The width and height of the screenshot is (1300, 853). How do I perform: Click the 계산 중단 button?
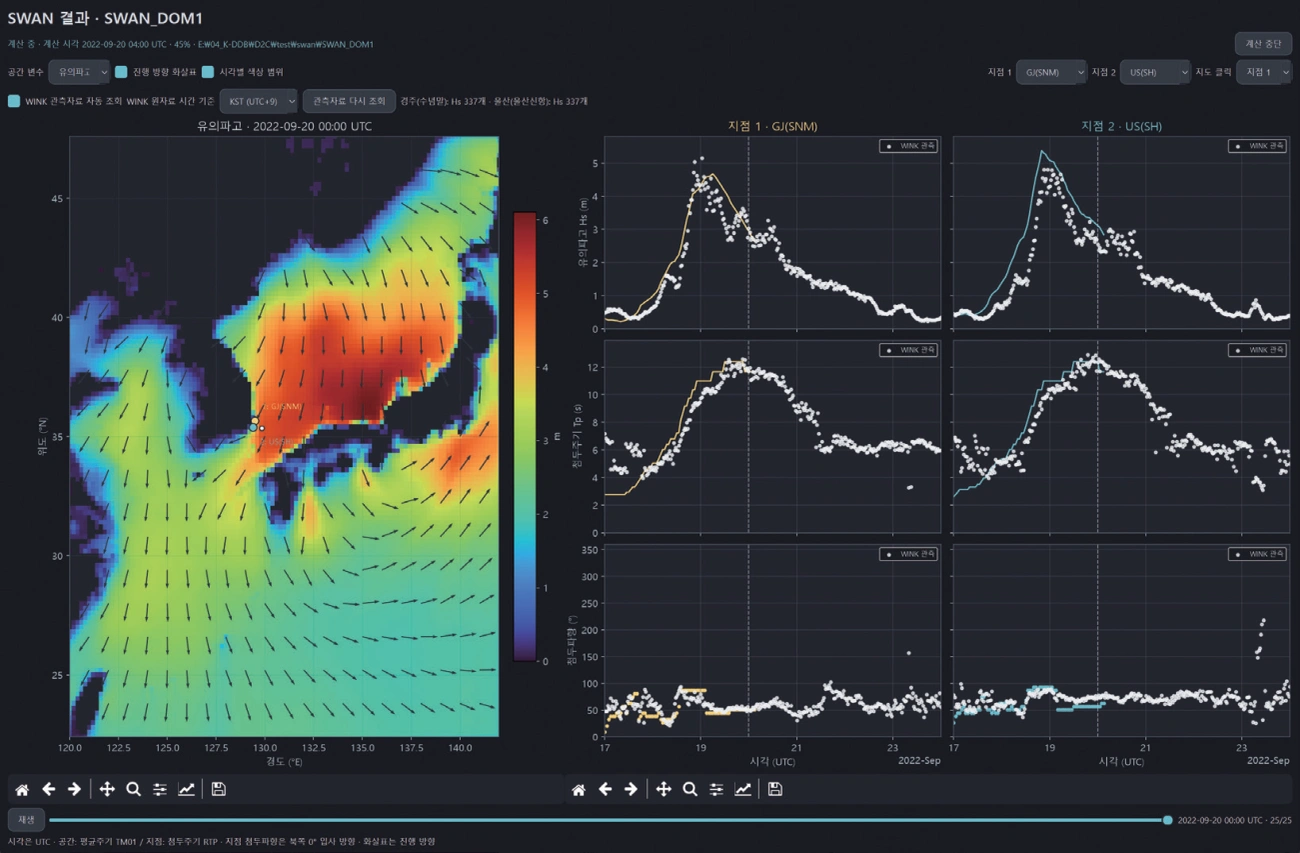tap(1263, 44)
